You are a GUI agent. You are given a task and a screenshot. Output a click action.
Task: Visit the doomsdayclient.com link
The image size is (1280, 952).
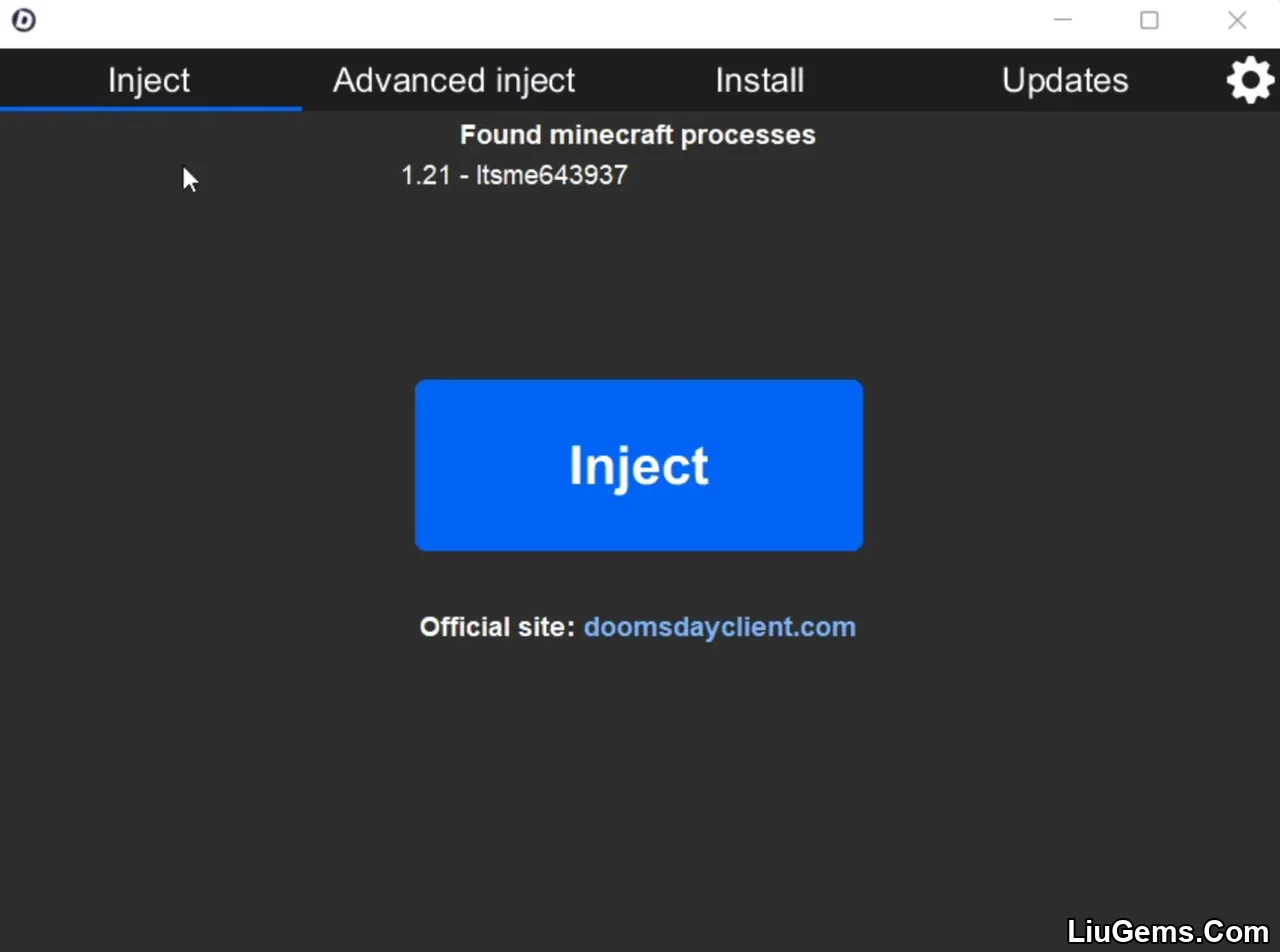tap(720, 627)
